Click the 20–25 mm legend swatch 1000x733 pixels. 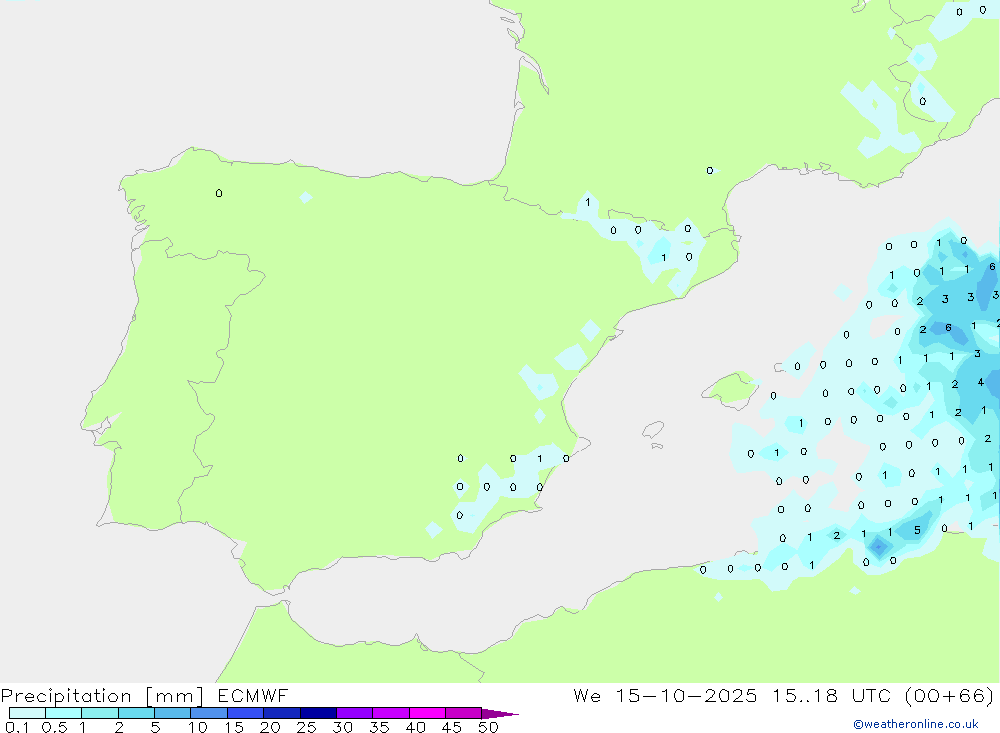coord(281,713)
